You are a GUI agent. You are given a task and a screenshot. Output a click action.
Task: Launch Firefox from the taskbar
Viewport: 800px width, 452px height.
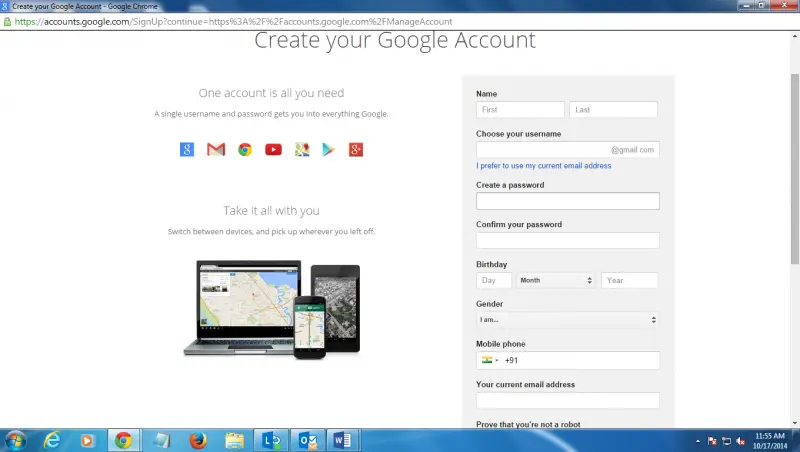point(198,440)
